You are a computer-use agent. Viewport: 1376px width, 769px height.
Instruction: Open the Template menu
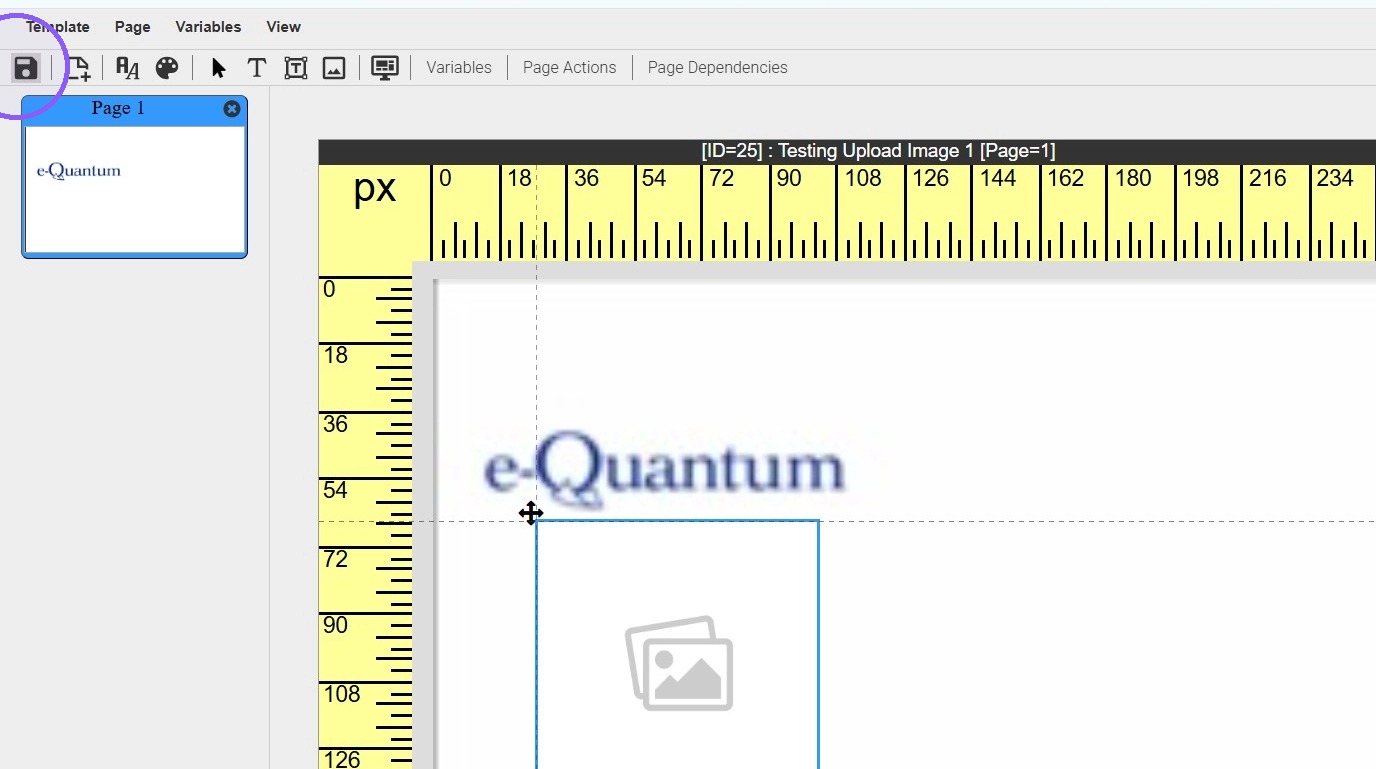[x=58, y=27]
